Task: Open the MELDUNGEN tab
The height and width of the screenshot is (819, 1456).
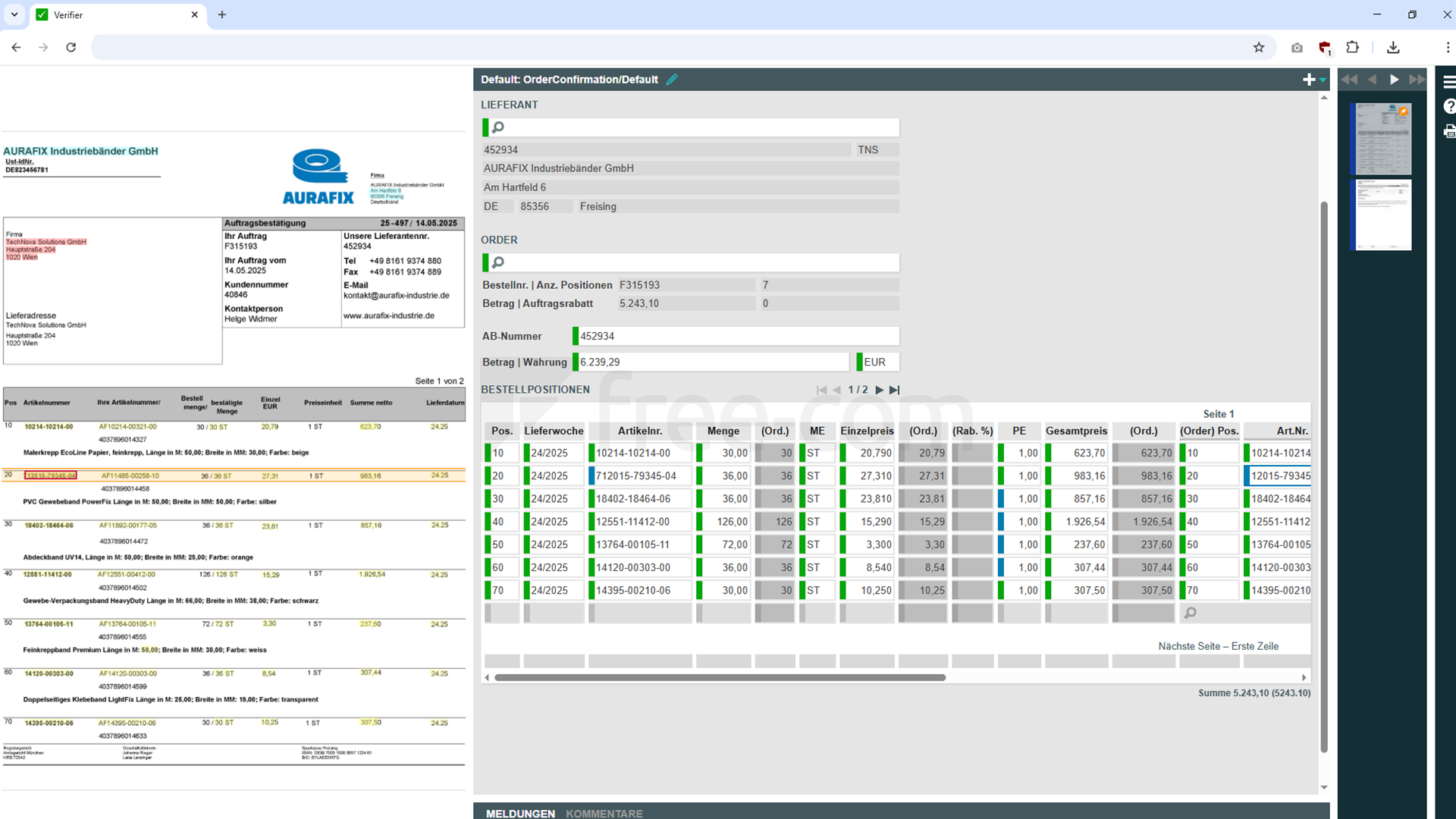Action: [x=520, y=813]
